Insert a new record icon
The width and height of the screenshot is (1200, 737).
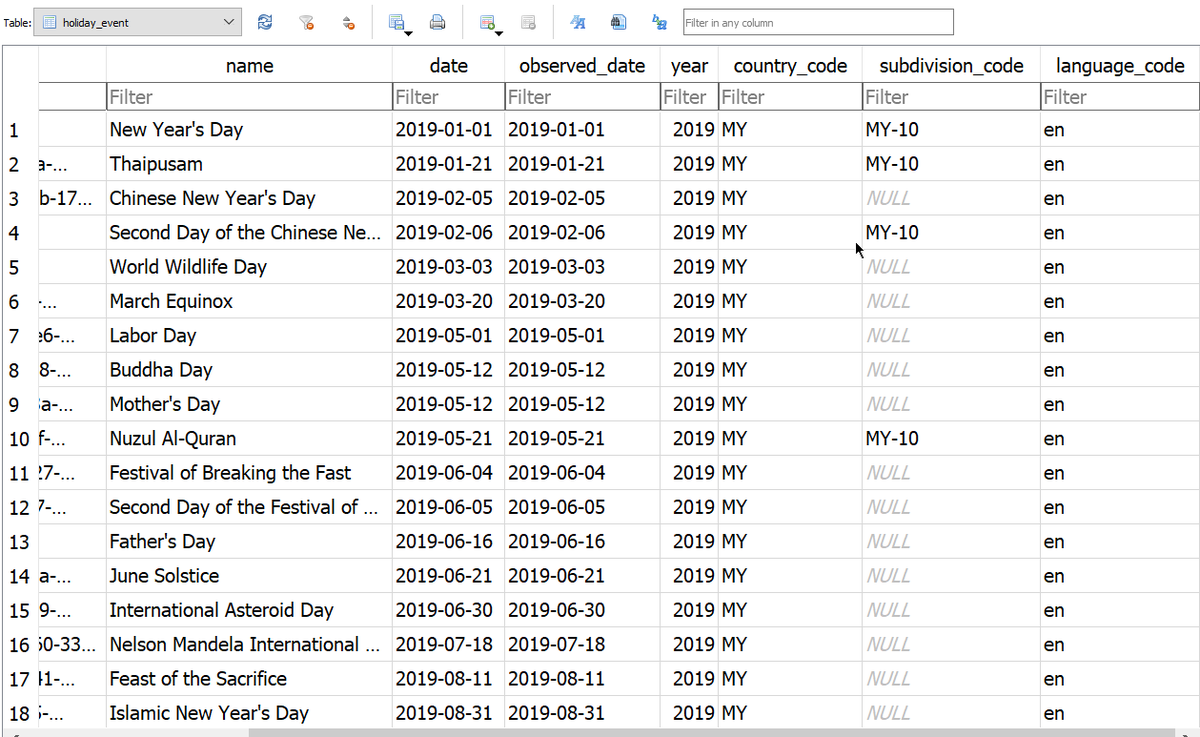487,22
